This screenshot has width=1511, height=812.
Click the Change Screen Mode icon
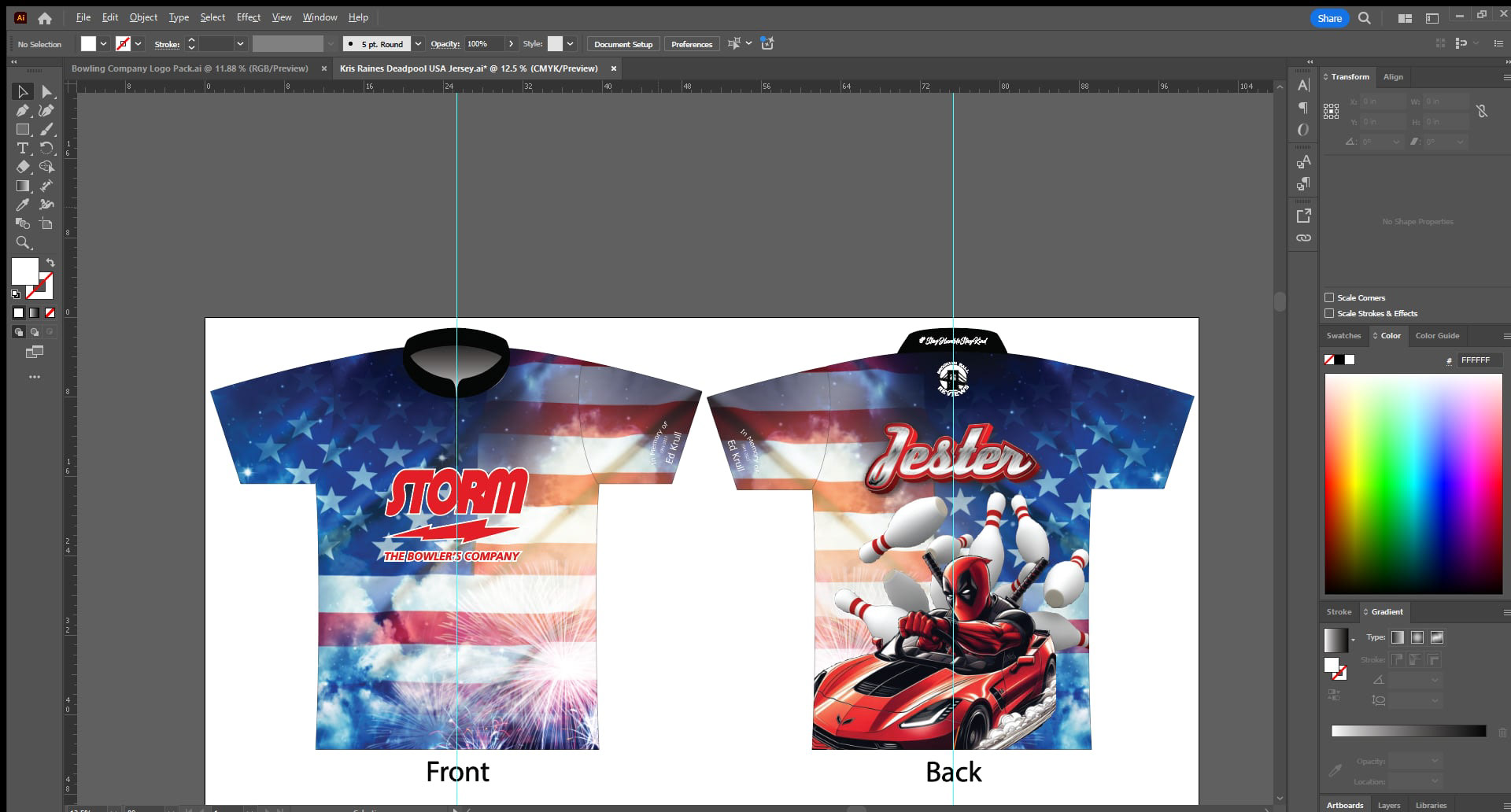click(x=35, y=352)
